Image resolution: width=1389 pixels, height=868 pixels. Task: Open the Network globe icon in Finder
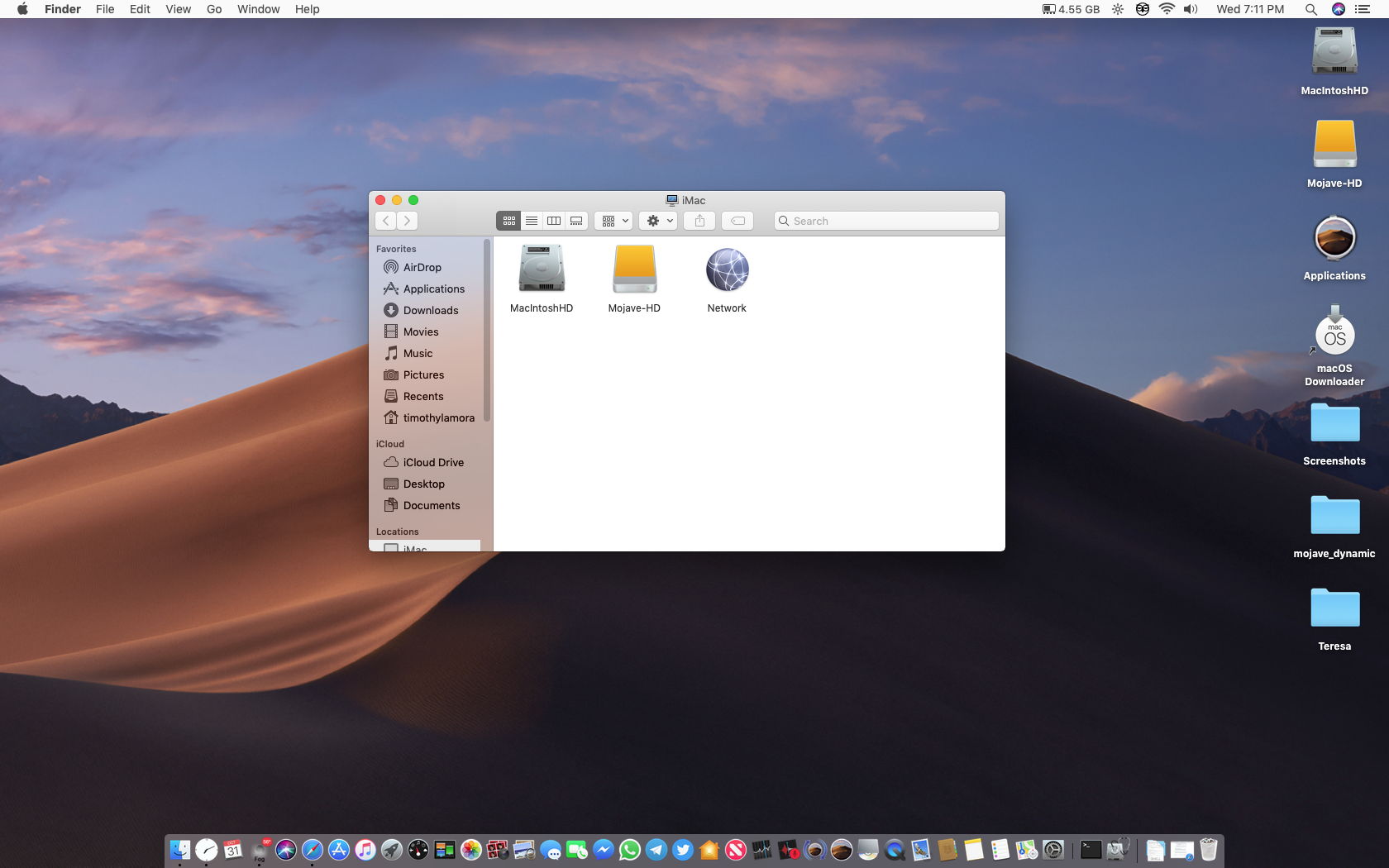(728, 270)
